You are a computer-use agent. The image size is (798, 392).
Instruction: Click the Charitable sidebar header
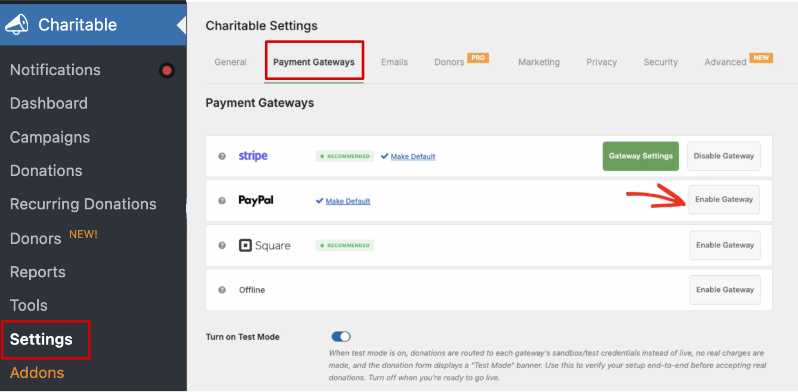(93, 24)
